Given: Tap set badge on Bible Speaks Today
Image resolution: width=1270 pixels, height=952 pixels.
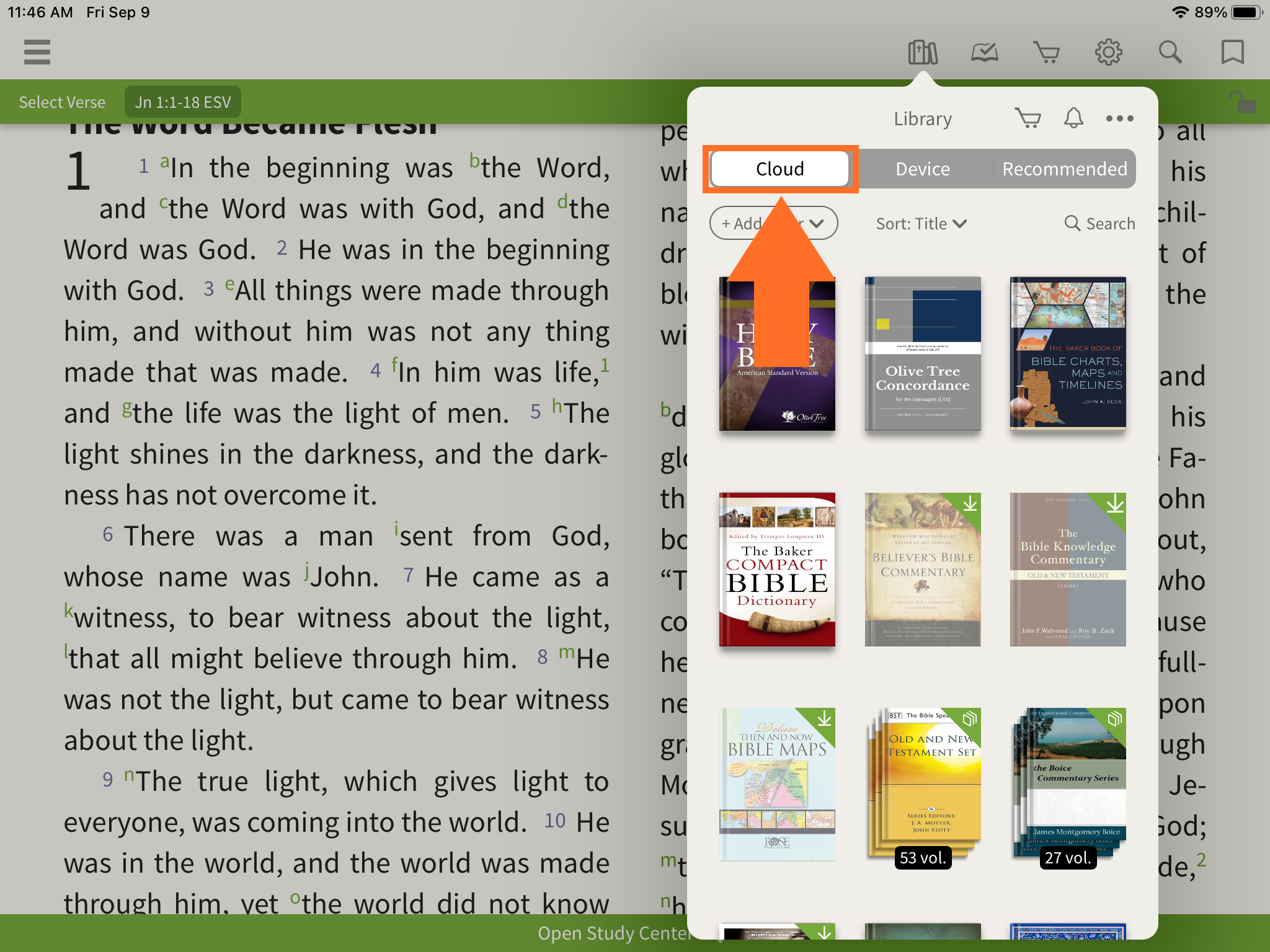Looking at the screenshot, I should (970, 719).
